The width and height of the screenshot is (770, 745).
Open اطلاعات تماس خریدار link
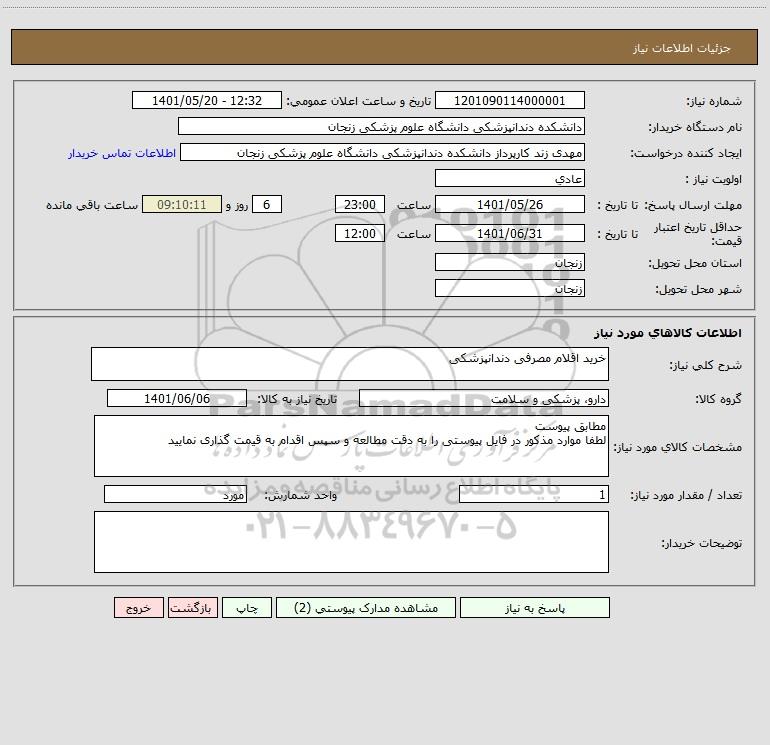point(122,153)
